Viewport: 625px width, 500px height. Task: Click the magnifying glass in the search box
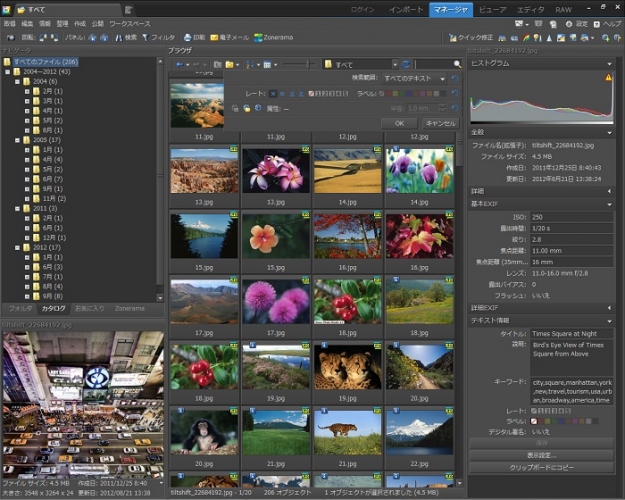click(457, 64)
